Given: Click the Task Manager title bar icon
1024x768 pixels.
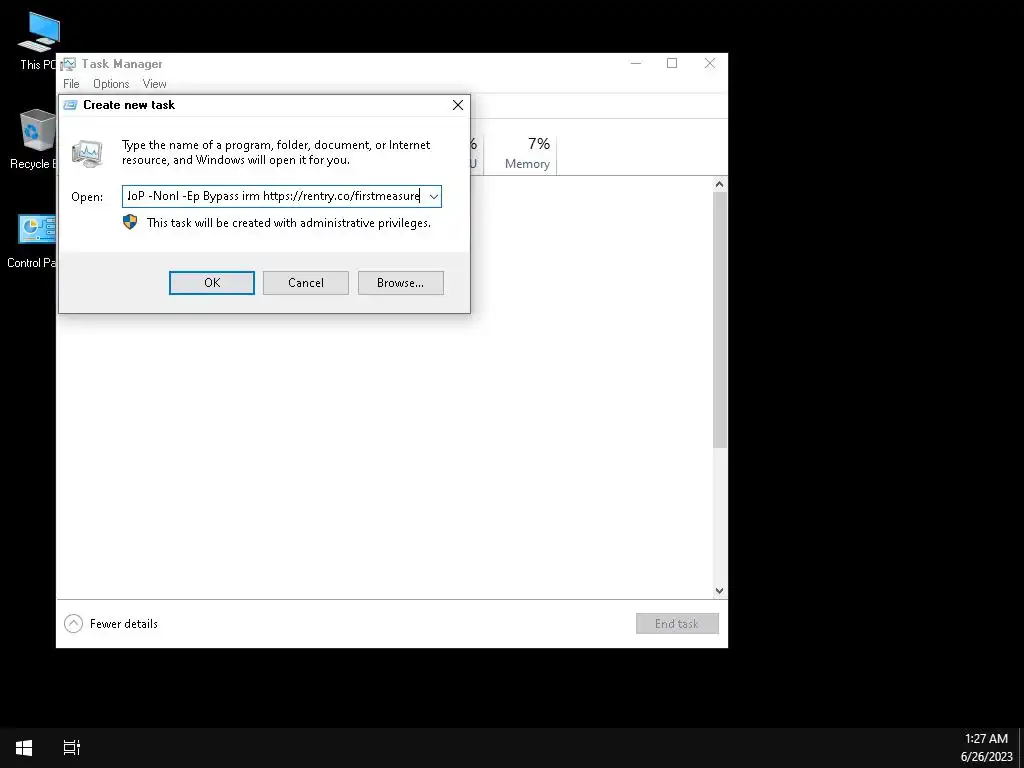Looking at the screenshot, I should (69, 64).
